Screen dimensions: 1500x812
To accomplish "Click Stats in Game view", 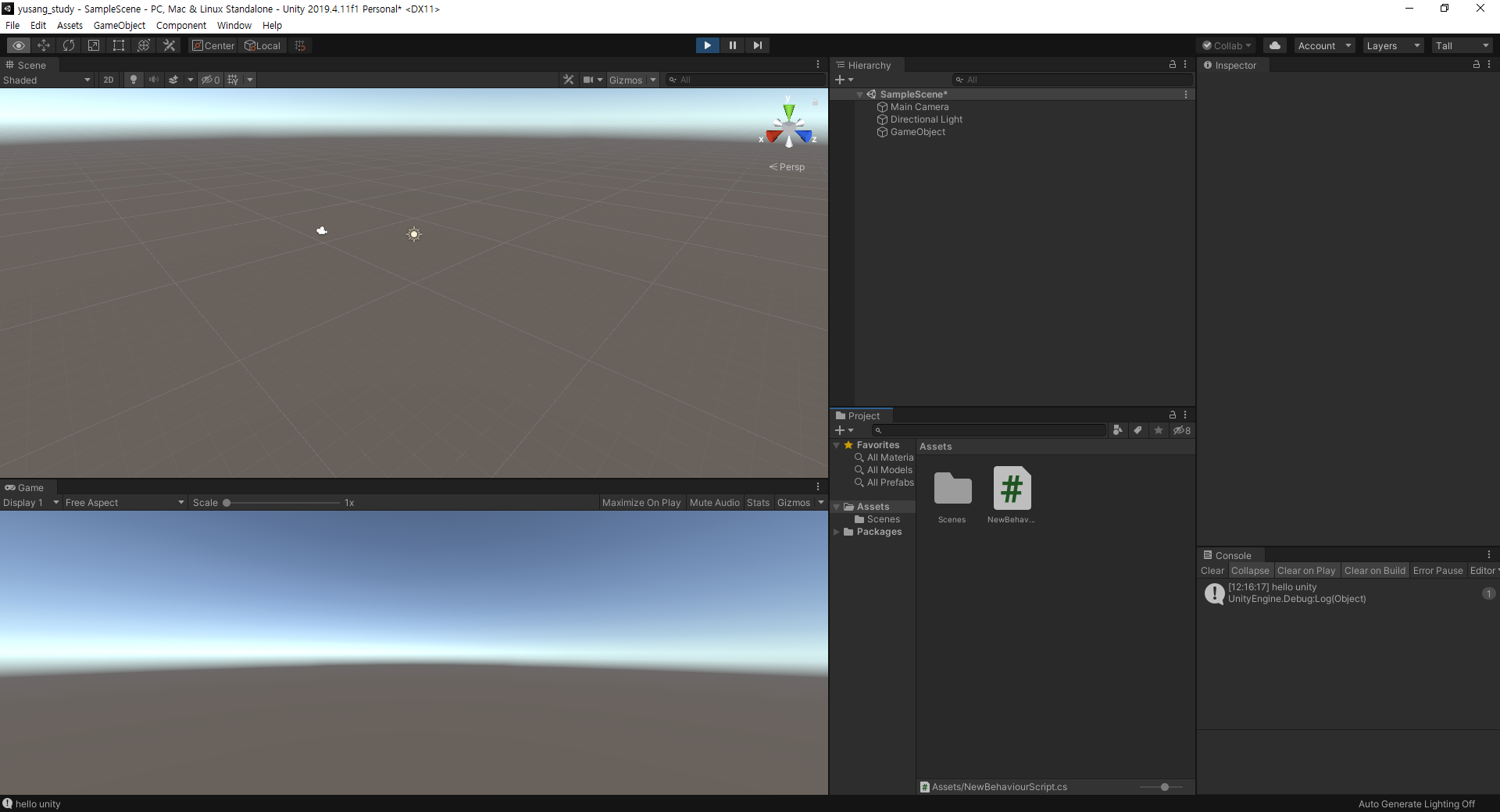I will pyautogui.click(x=758, y=503).
